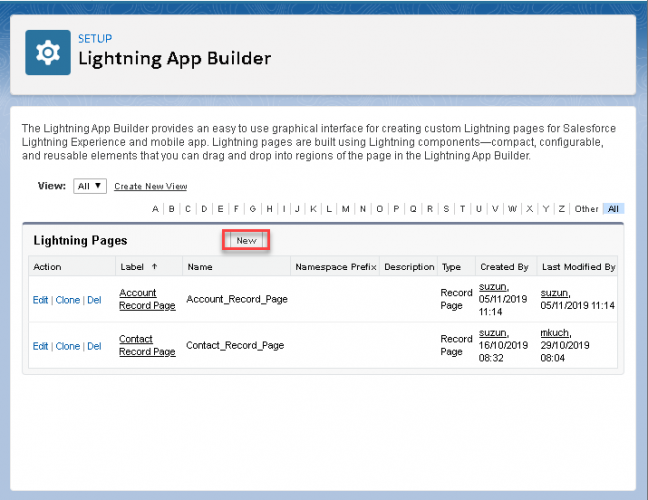
Task: Select the Other alphabet filter
Action: click(586, 209)
